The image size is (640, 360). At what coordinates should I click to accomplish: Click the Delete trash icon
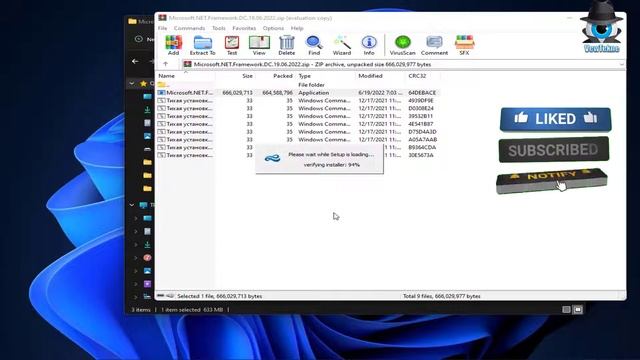tap(287, 45)
